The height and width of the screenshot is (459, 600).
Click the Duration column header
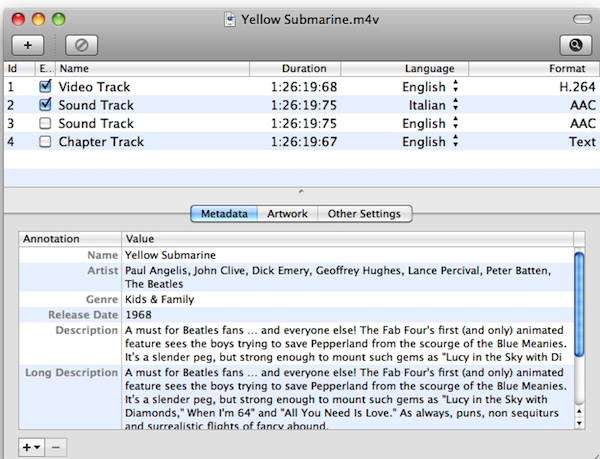coord(304,69)
